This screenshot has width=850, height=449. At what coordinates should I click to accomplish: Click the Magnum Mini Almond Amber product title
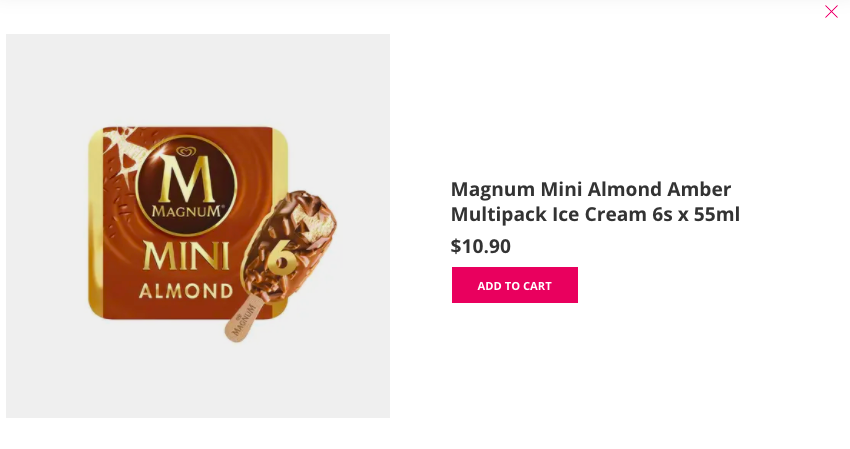coord(595,201)
